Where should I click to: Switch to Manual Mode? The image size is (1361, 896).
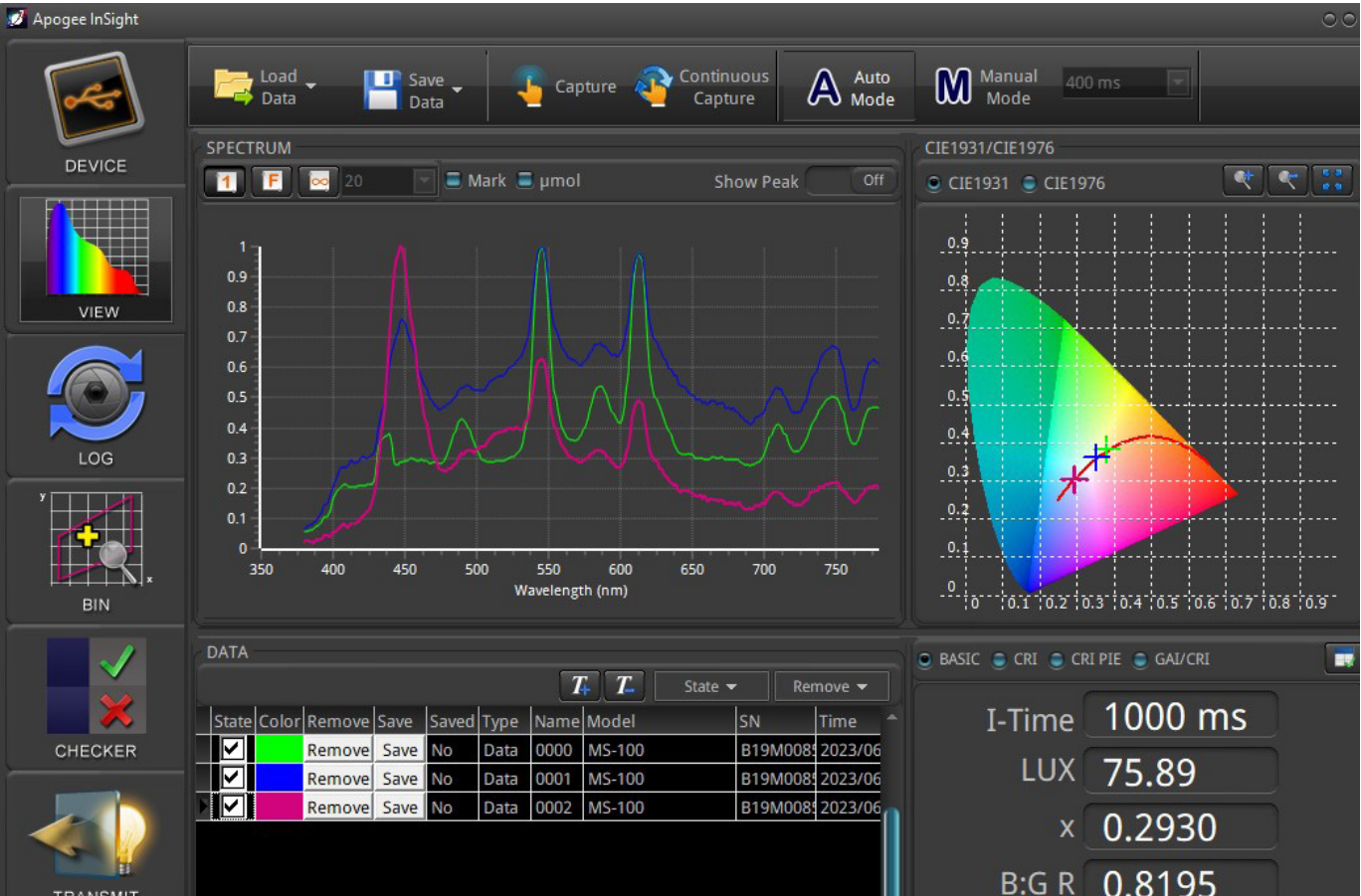(x=986, y=87)
